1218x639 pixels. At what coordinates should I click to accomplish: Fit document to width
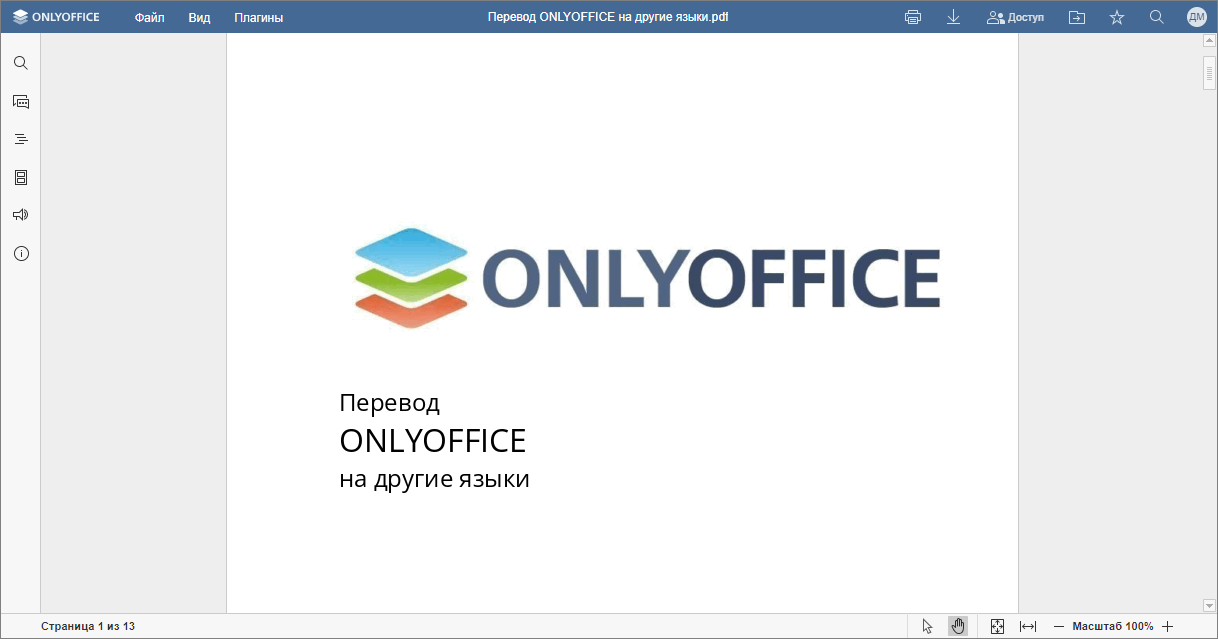(x=1028, y=626)
